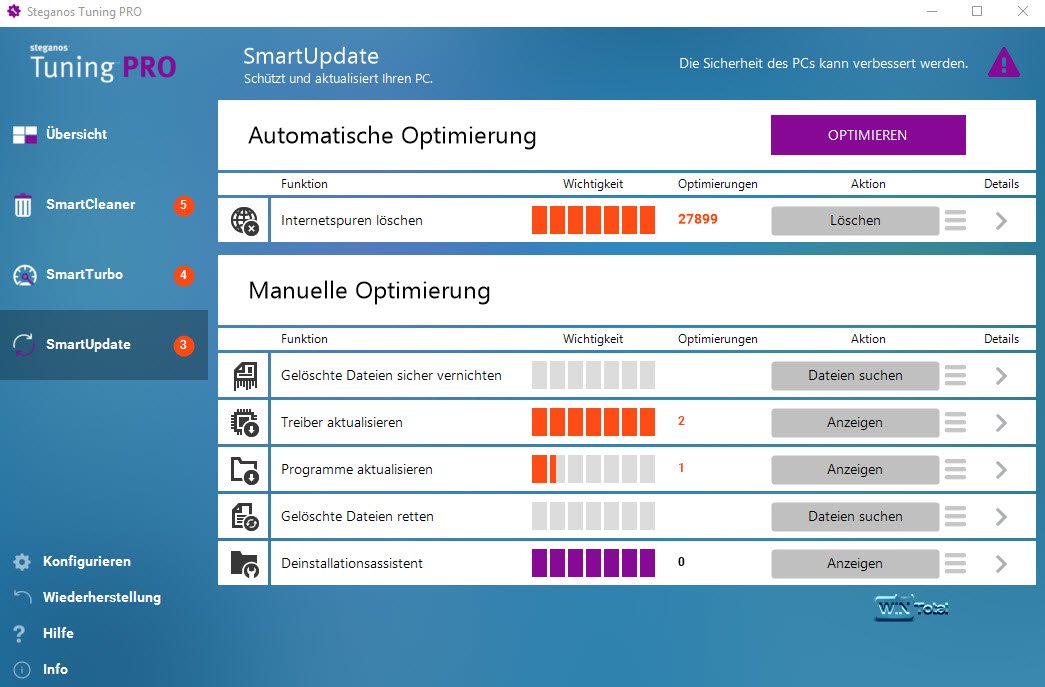
Task: Click Anzeigen for Programme aktualisieren
Action: coord(855,470)
